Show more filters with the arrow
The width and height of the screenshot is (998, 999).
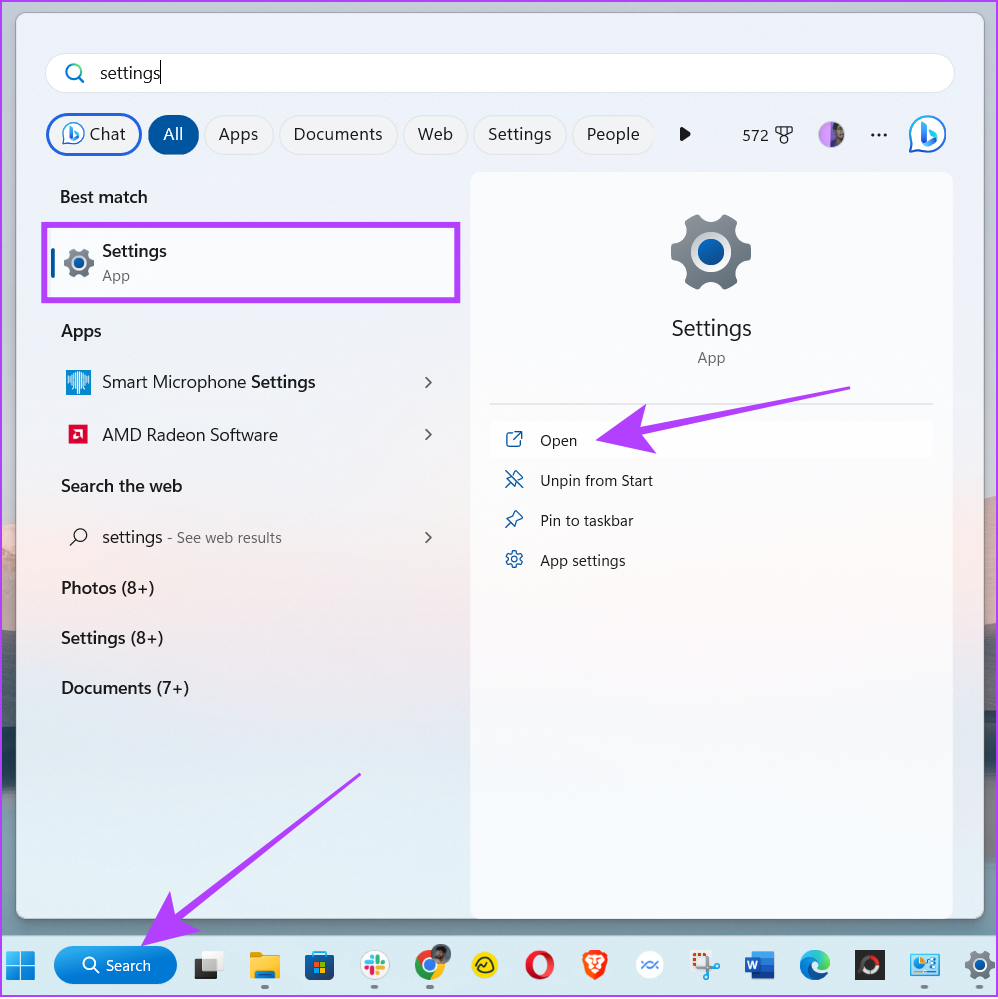tap(685, 134)
